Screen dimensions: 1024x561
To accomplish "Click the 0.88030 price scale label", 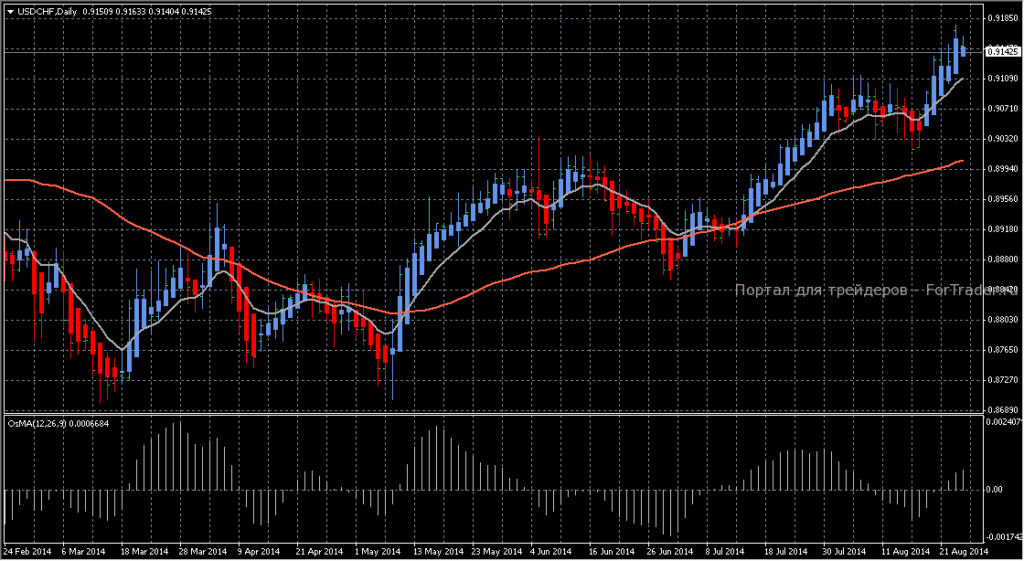I will click(1004, 319).
